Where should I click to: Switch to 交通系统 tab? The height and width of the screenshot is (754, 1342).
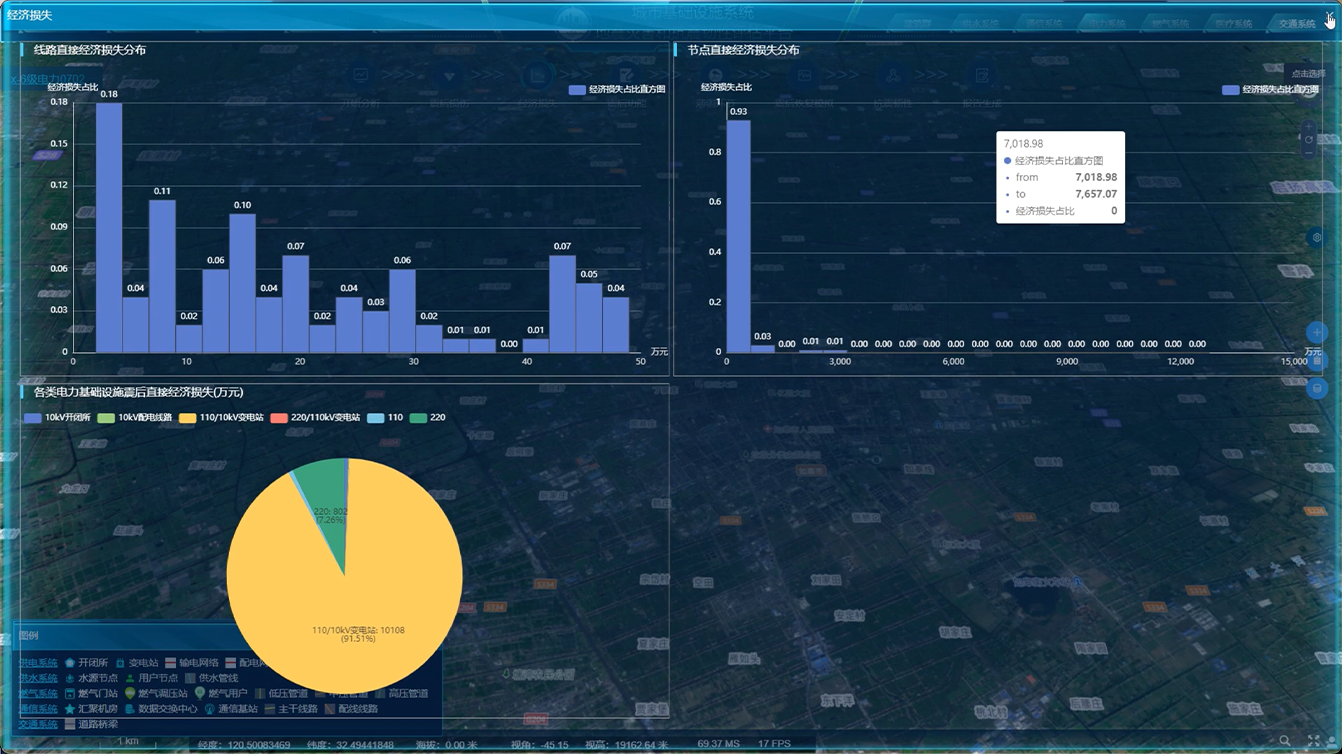pos(1297,24)
